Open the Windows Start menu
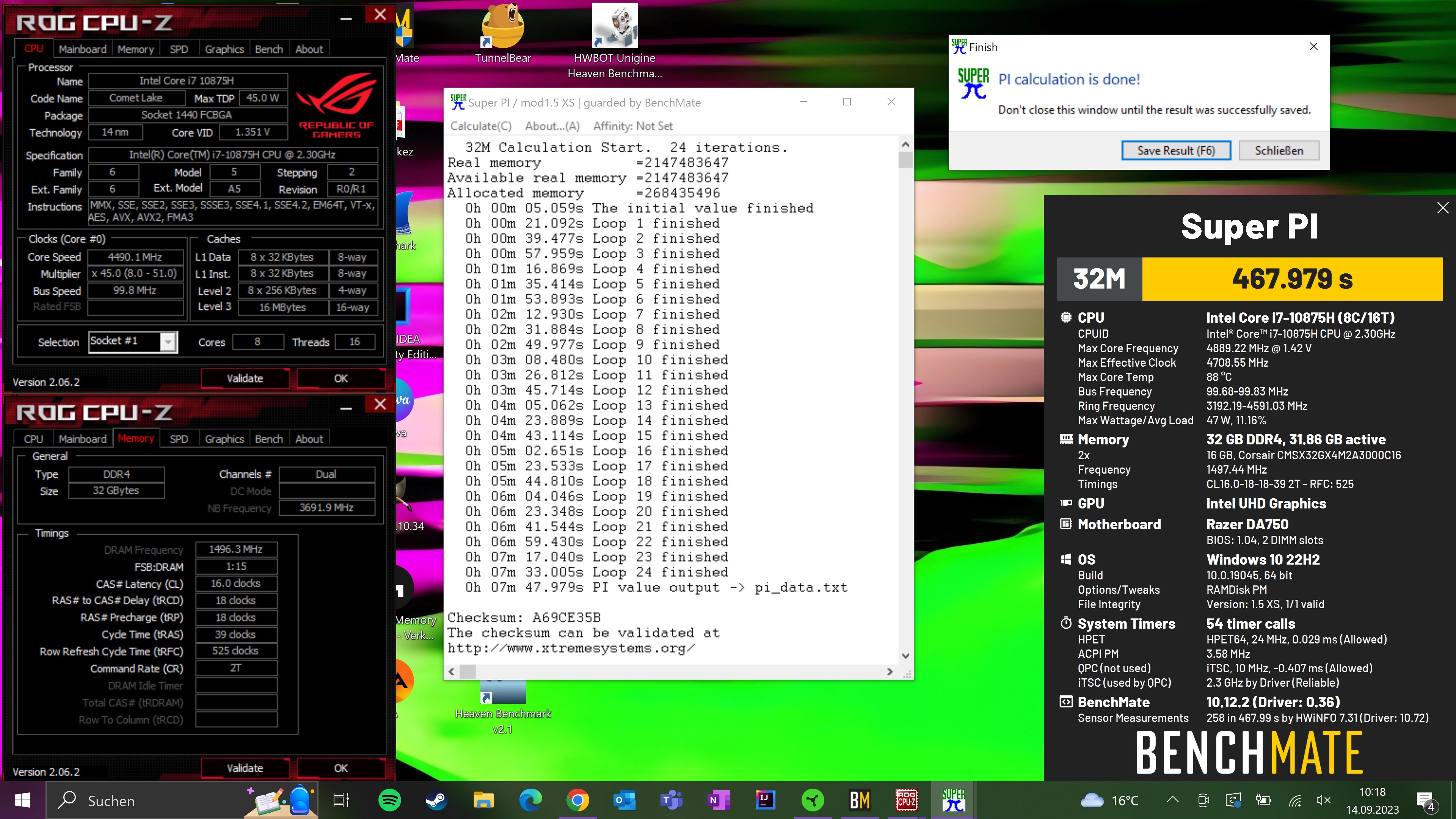 (23, 800)
